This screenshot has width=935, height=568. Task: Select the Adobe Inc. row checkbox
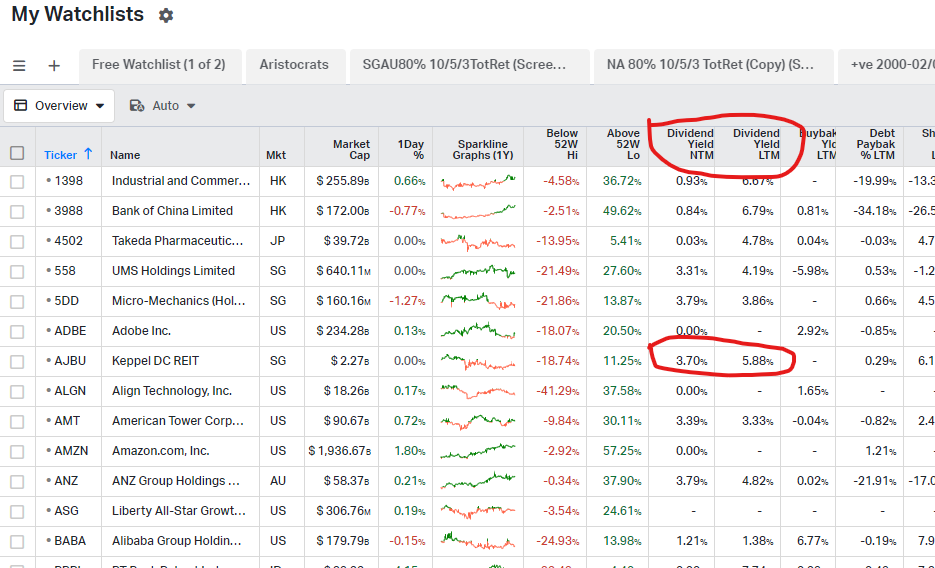click(x=17, y=332)
